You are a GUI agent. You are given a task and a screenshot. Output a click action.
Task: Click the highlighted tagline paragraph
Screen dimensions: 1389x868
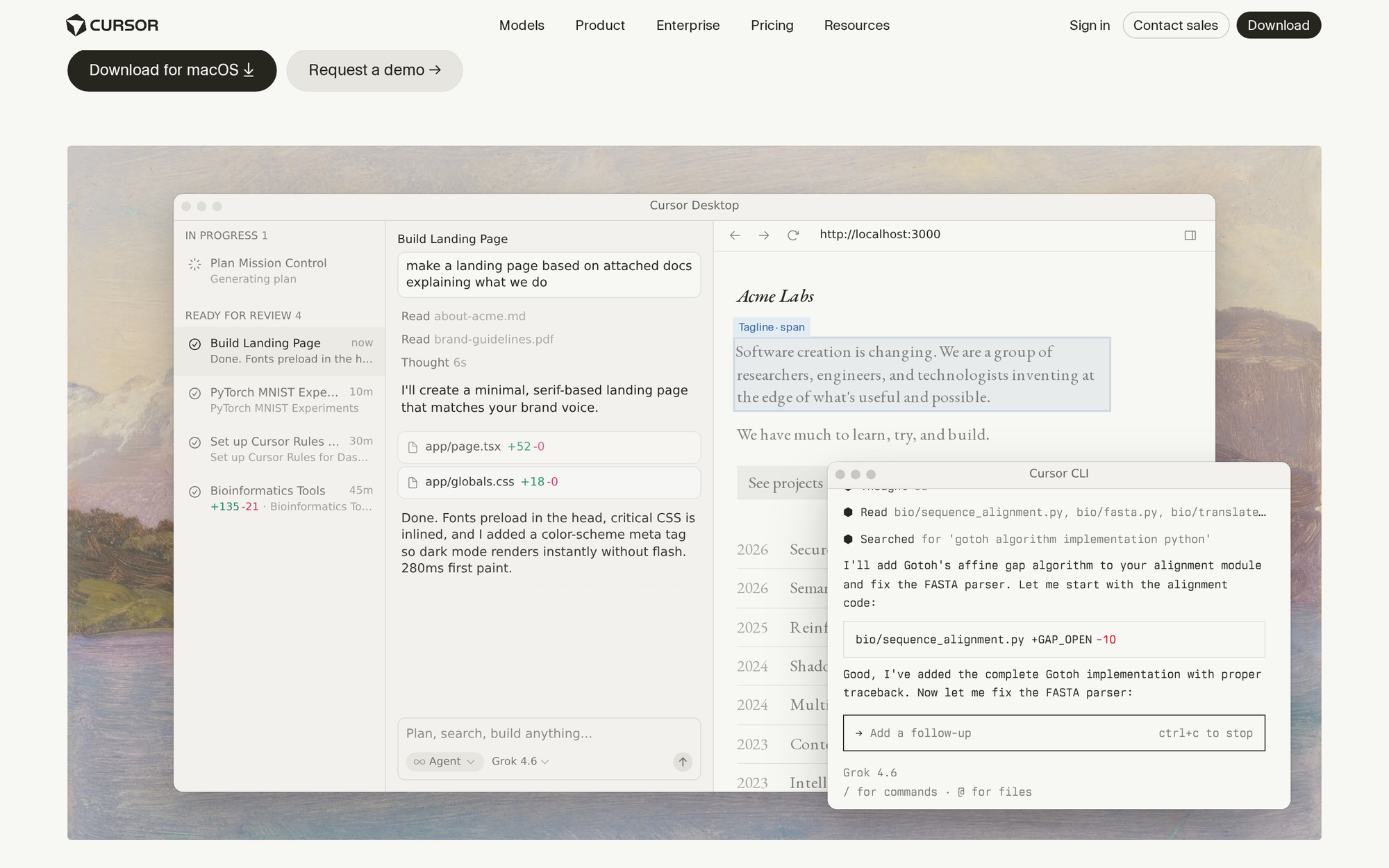point(922,374)
